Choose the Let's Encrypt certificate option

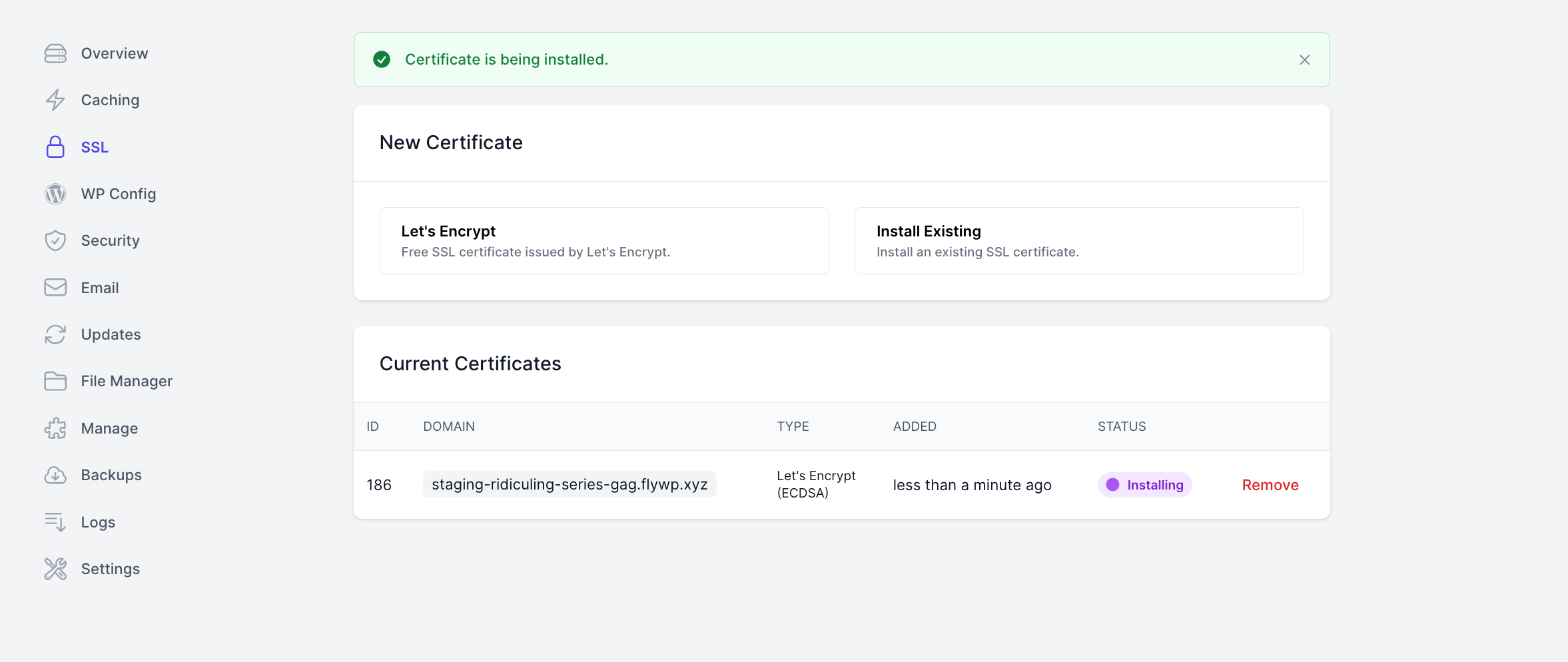click(x=604, y=240)
